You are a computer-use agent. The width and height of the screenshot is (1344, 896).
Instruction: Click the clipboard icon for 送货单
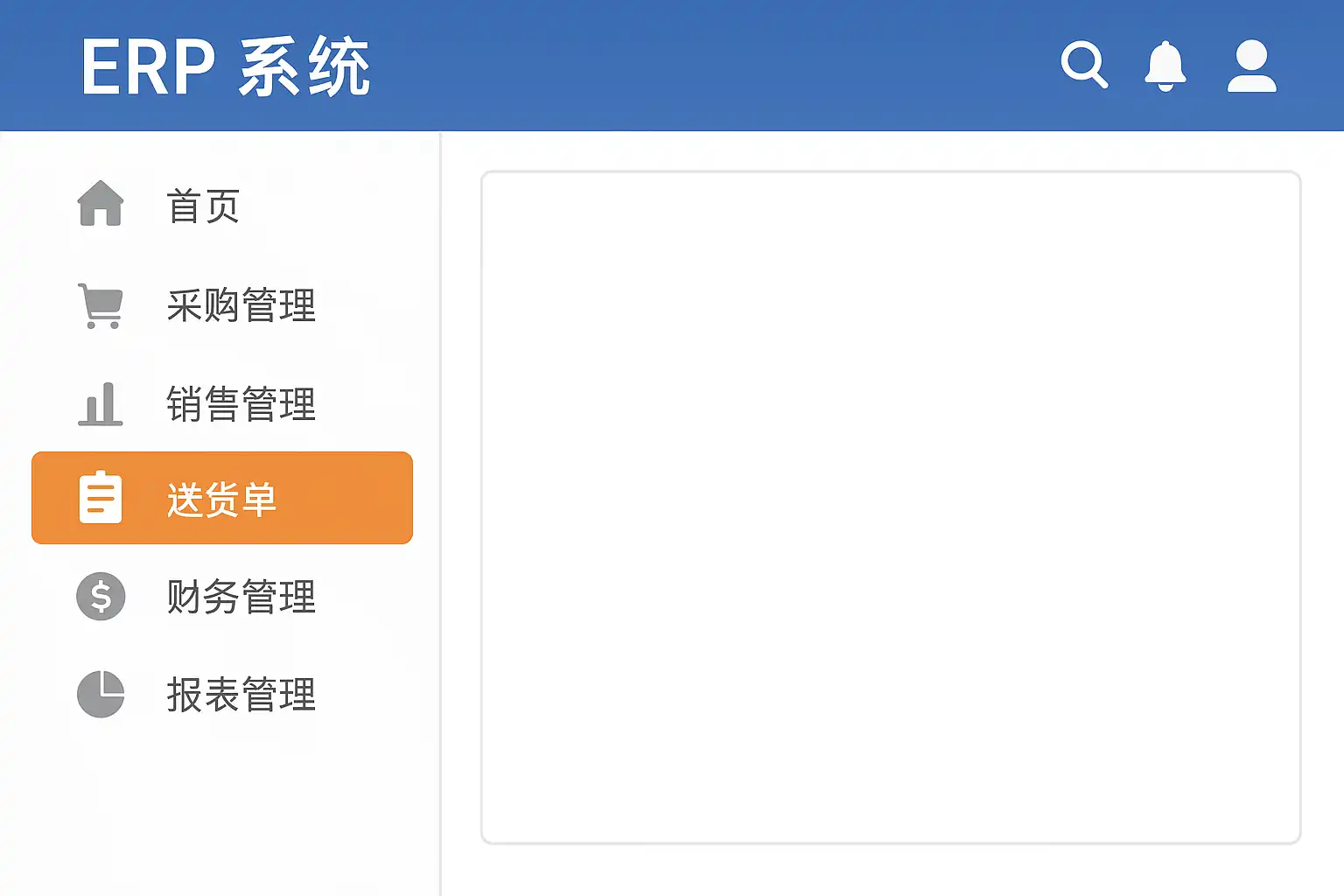[101, 498]
